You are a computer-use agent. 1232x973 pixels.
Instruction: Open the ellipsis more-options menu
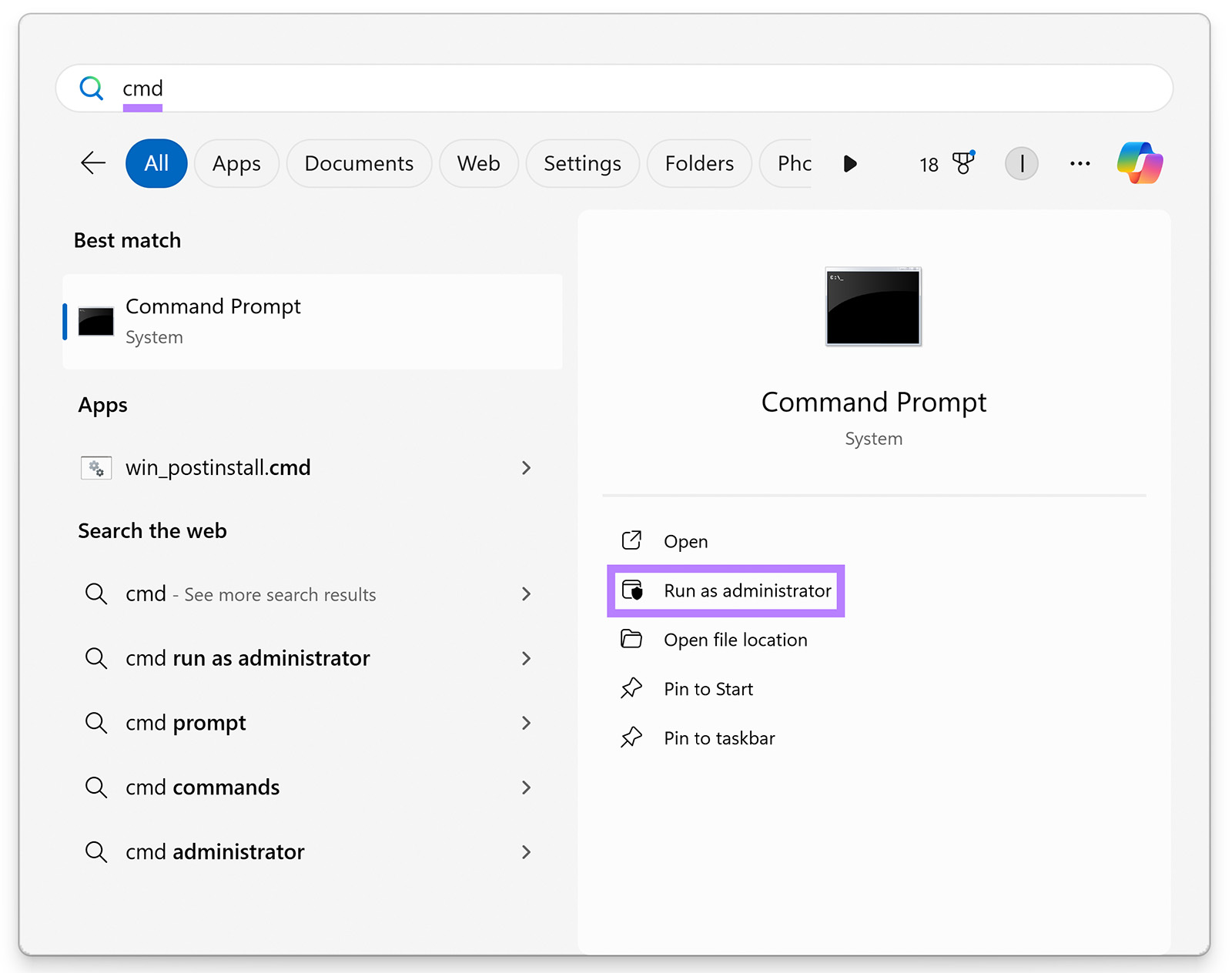pos(1080,163)
